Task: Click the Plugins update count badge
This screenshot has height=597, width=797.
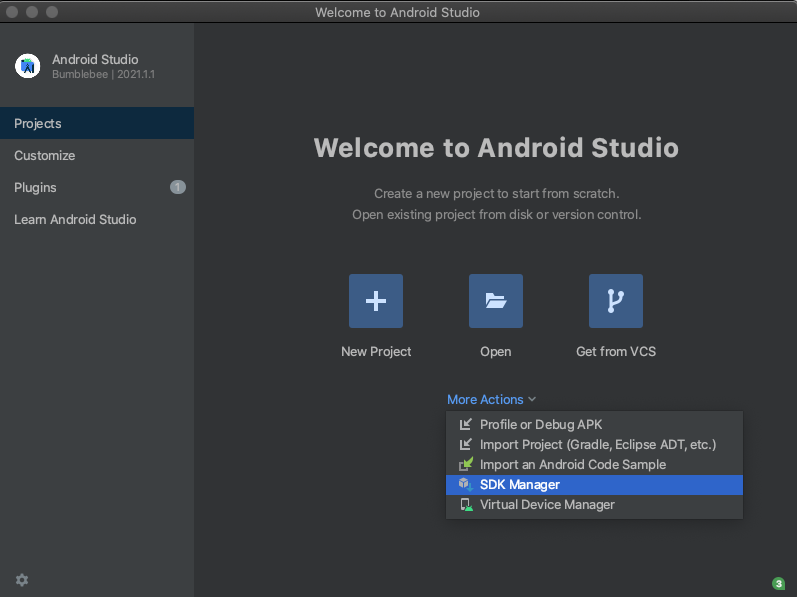Action: tap(177, 187)
